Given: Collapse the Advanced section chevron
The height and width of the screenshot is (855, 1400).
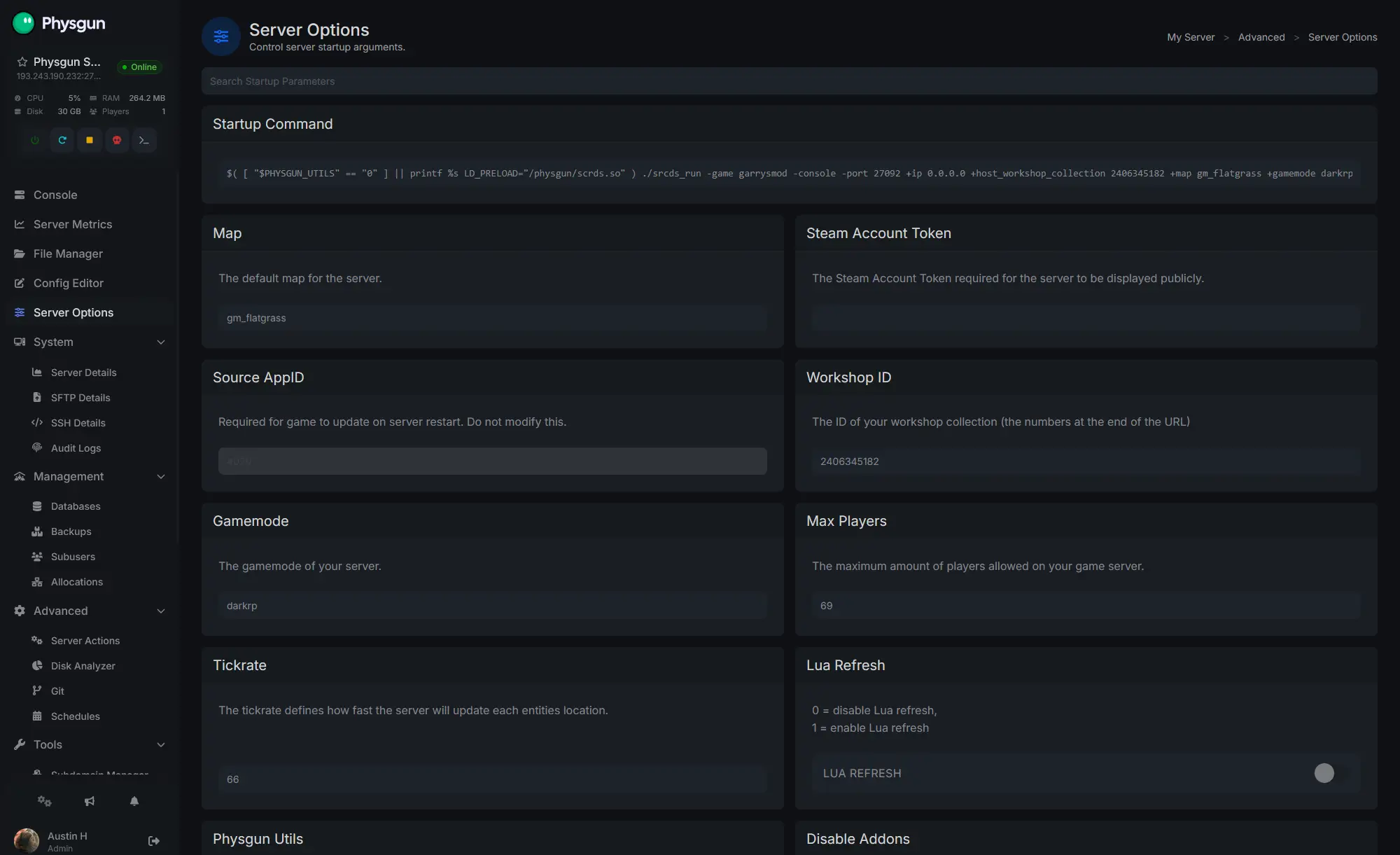Looking at the screenshot, I should click(x=161, y=611).
